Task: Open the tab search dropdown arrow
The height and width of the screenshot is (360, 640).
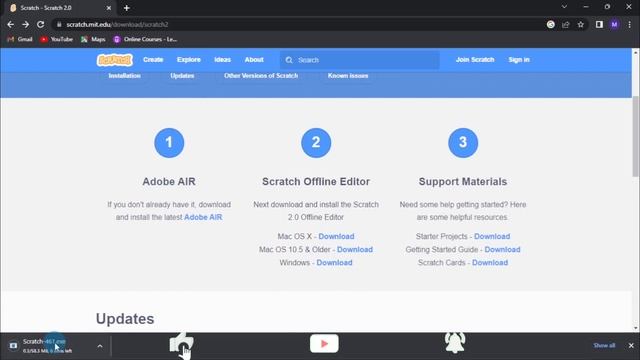Action: click(x=564, y=7)
